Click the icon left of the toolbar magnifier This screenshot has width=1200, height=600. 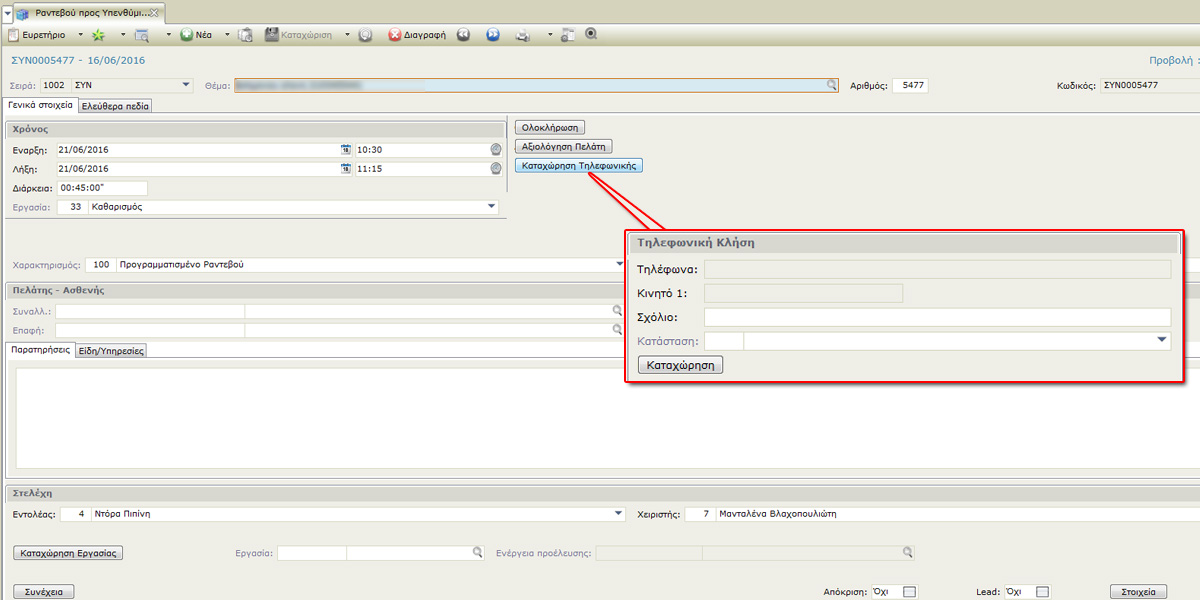[568, 35]
